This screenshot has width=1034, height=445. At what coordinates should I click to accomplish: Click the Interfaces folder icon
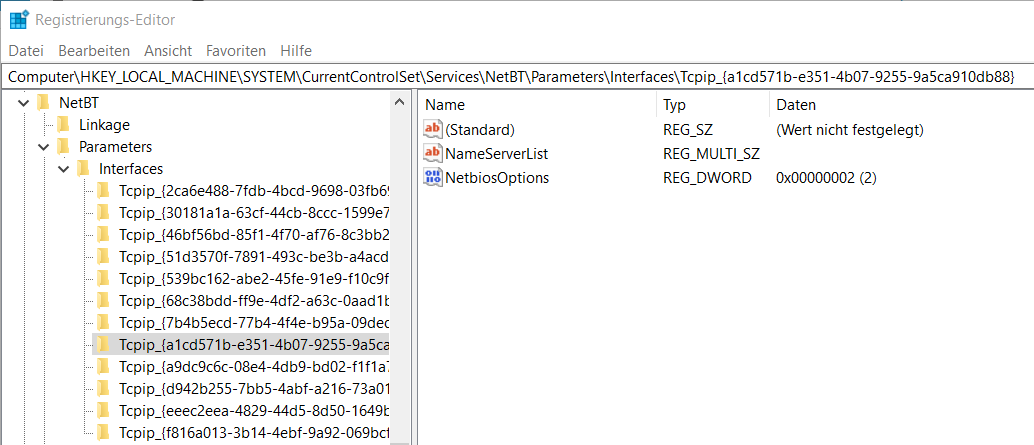(x=83, y=169)
